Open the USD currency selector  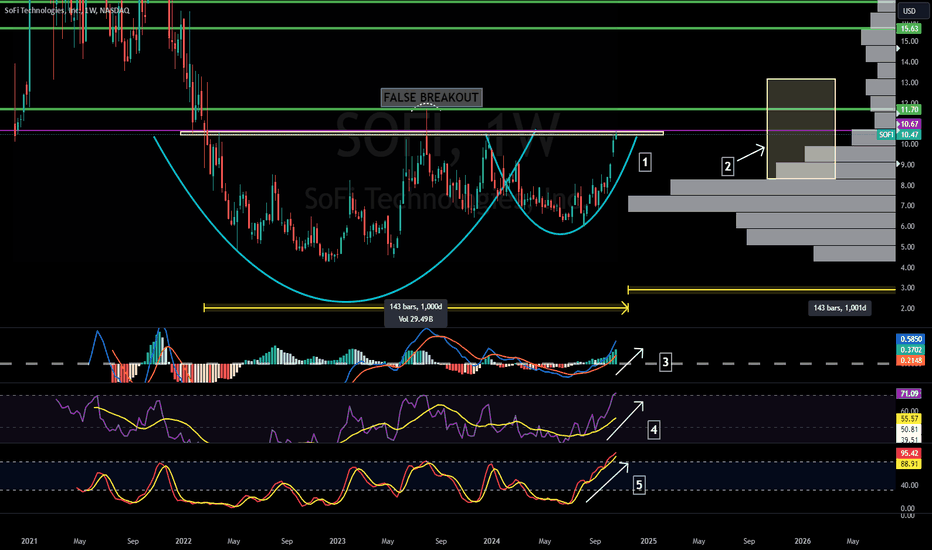909,11
